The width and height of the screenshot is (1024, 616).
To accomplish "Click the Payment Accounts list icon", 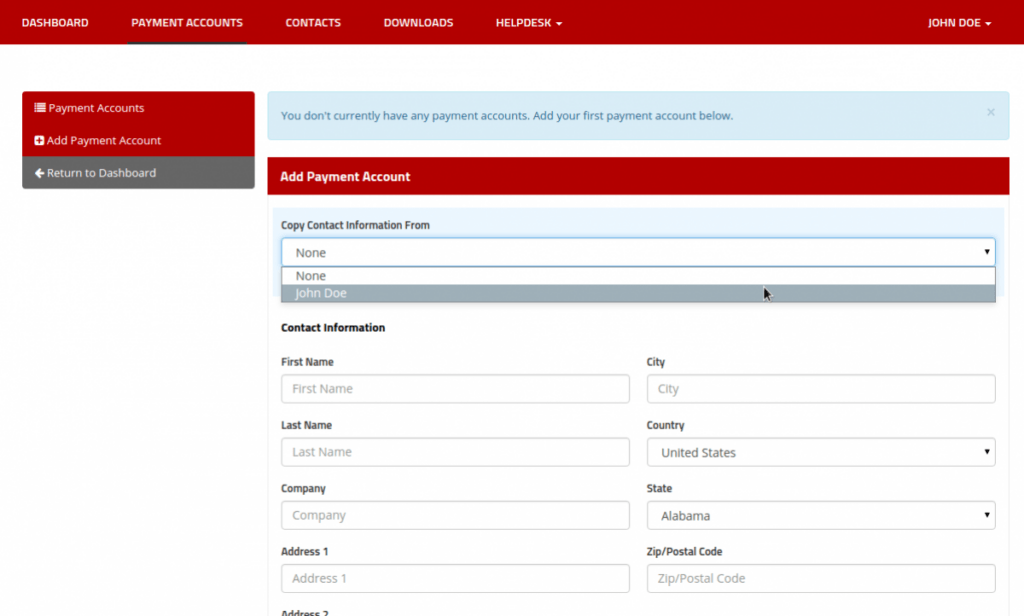I will [40, 108].
